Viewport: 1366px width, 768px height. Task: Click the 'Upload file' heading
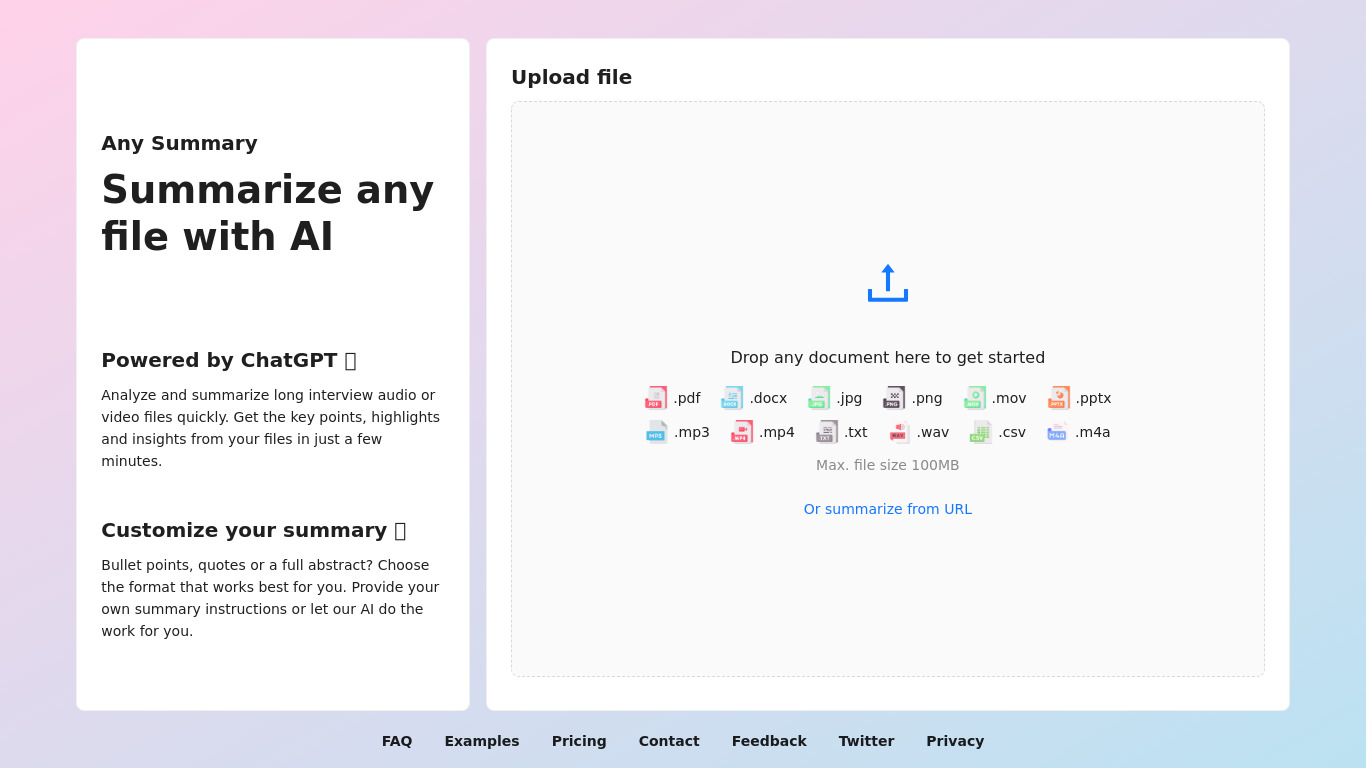572,77
